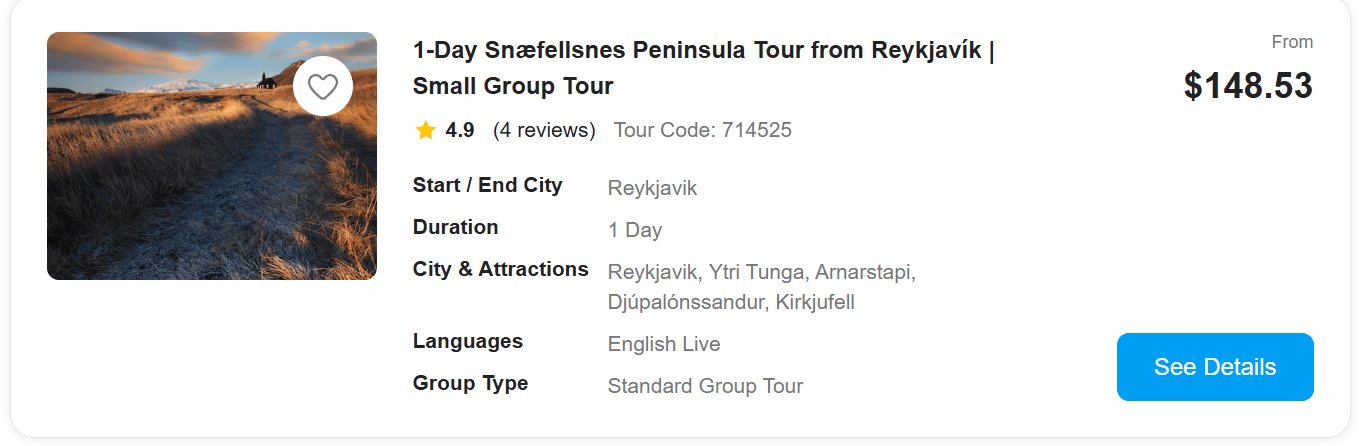Click the See Details button

[x=1214, y=367]
